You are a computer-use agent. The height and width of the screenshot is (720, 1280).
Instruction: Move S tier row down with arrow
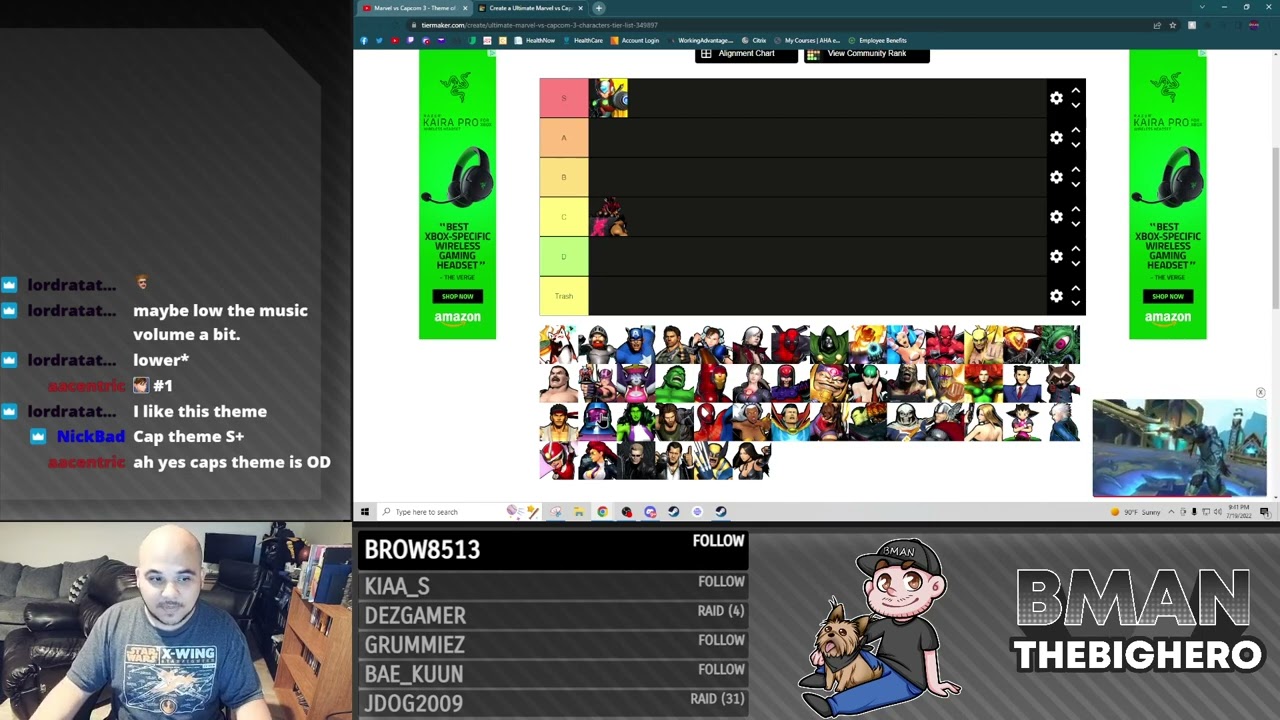click(1075, 105)
